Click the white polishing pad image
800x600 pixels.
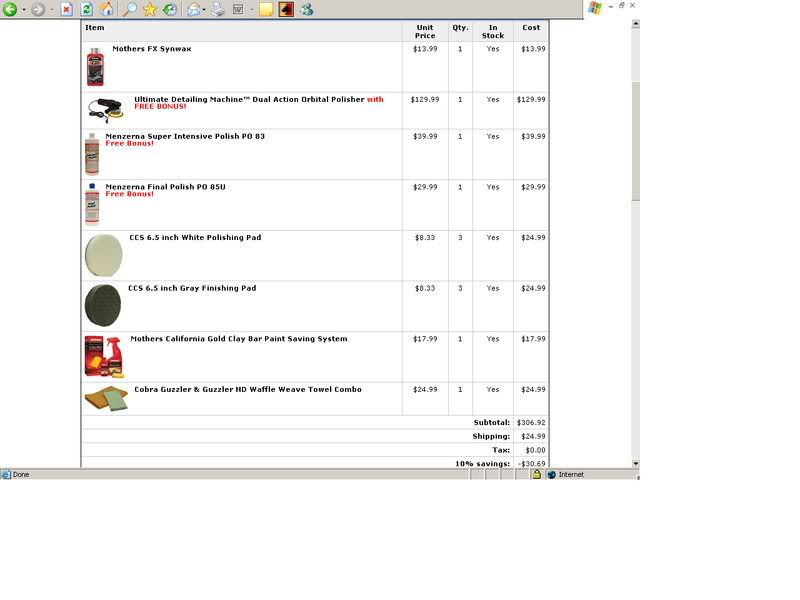(104, 255)
